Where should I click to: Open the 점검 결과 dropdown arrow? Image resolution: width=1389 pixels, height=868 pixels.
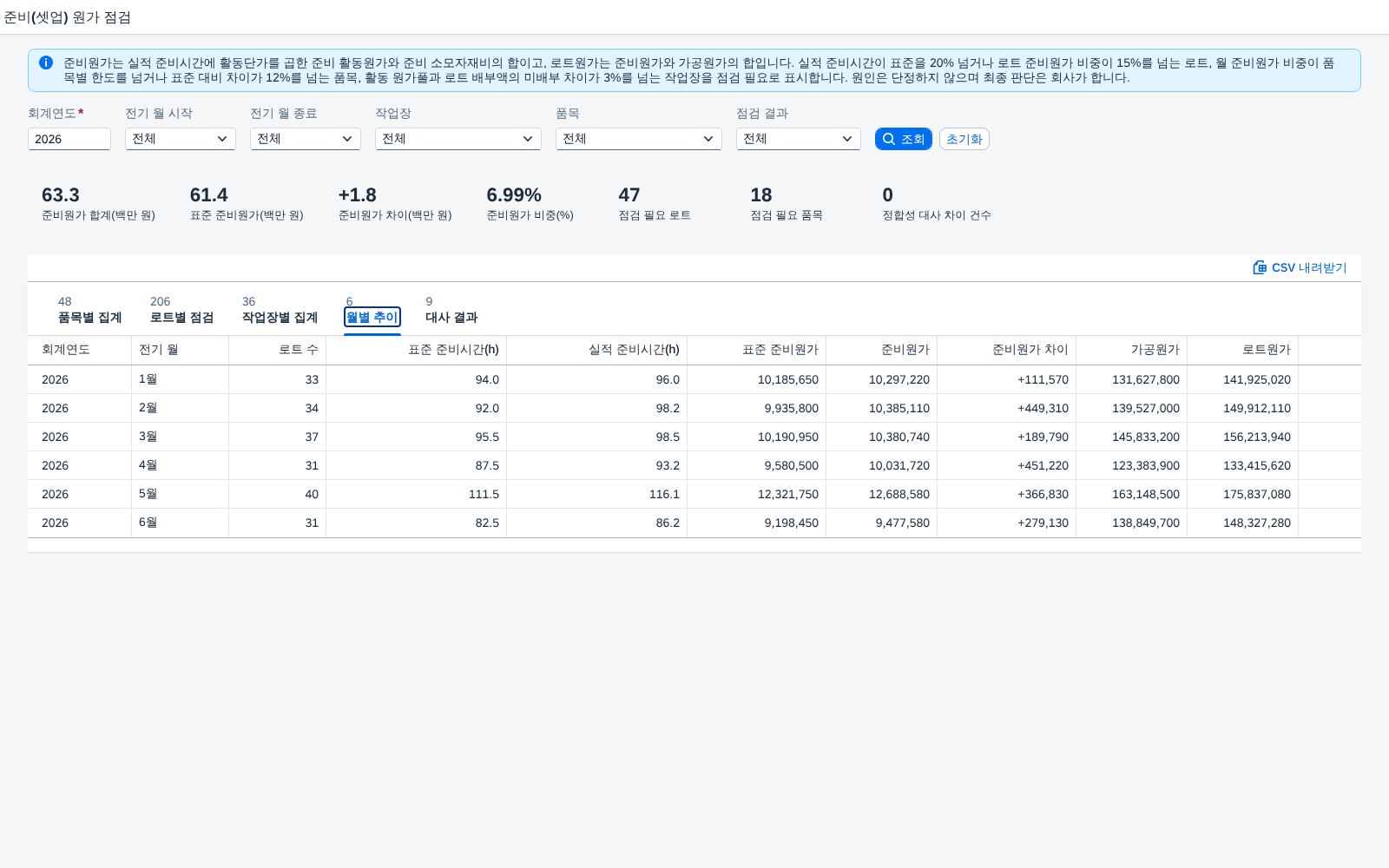(847, 139)
